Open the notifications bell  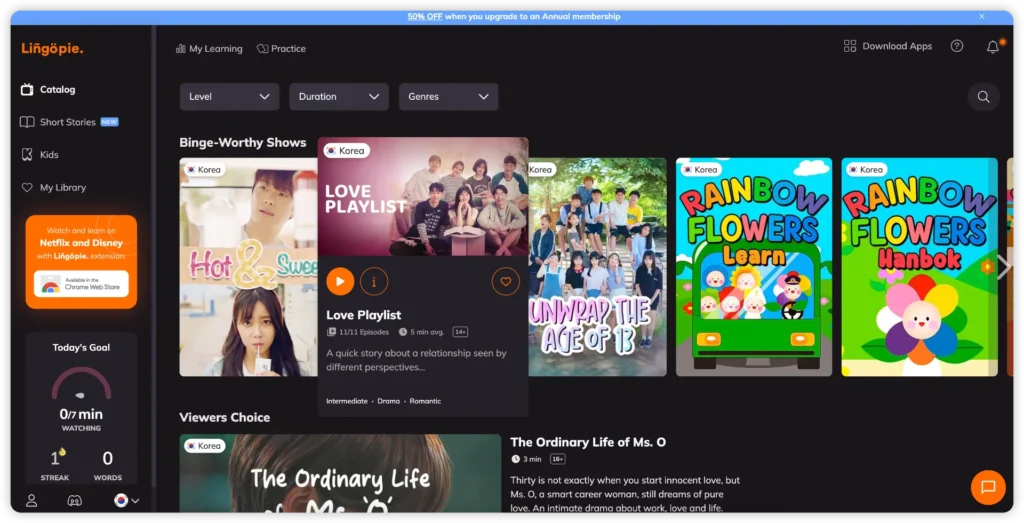(x=993, y=46)
